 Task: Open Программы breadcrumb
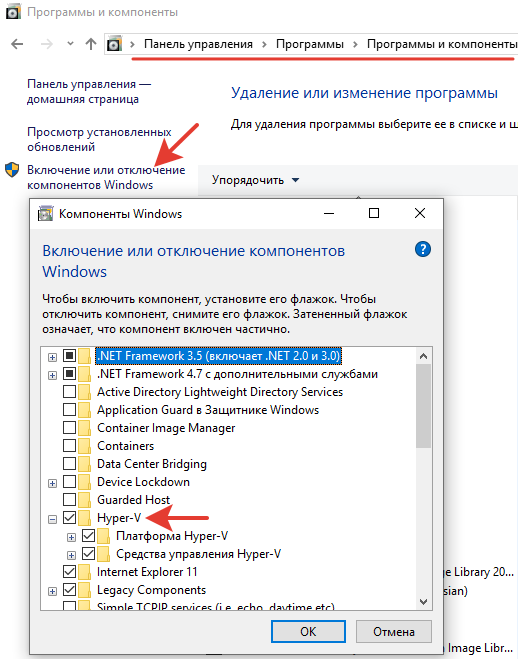[x=310, y=44]
